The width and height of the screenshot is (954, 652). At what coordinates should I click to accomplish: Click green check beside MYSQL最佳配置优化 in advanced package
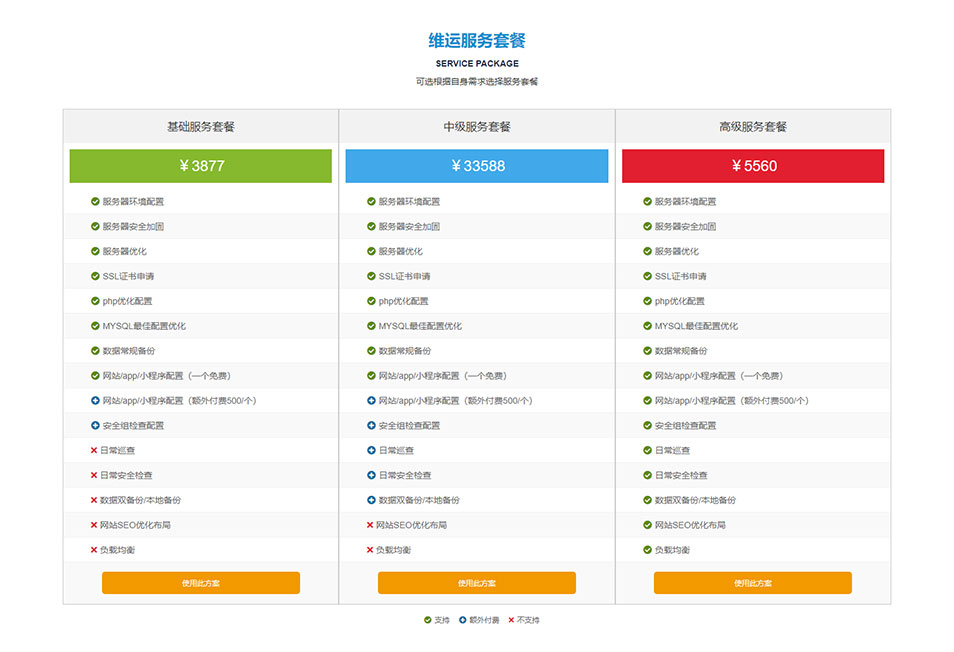point(648,326)
